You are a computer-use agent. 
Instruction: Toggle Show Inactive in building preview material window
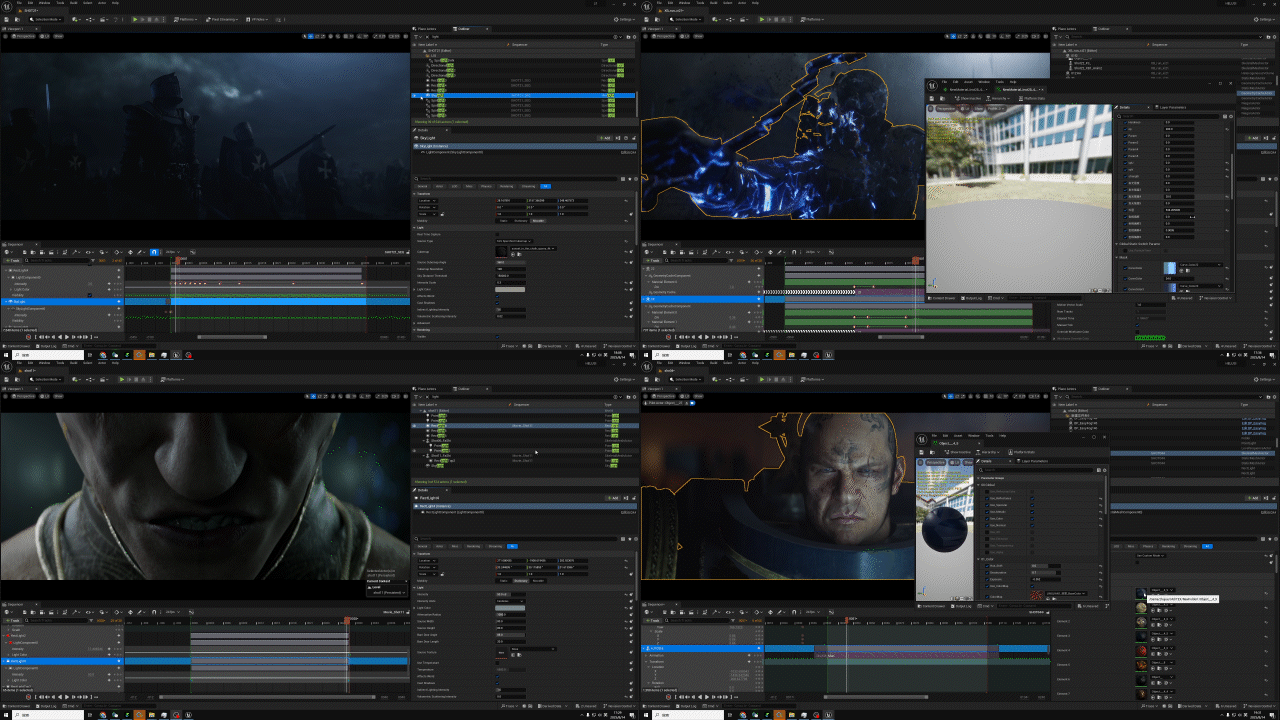tap(968, 98)
